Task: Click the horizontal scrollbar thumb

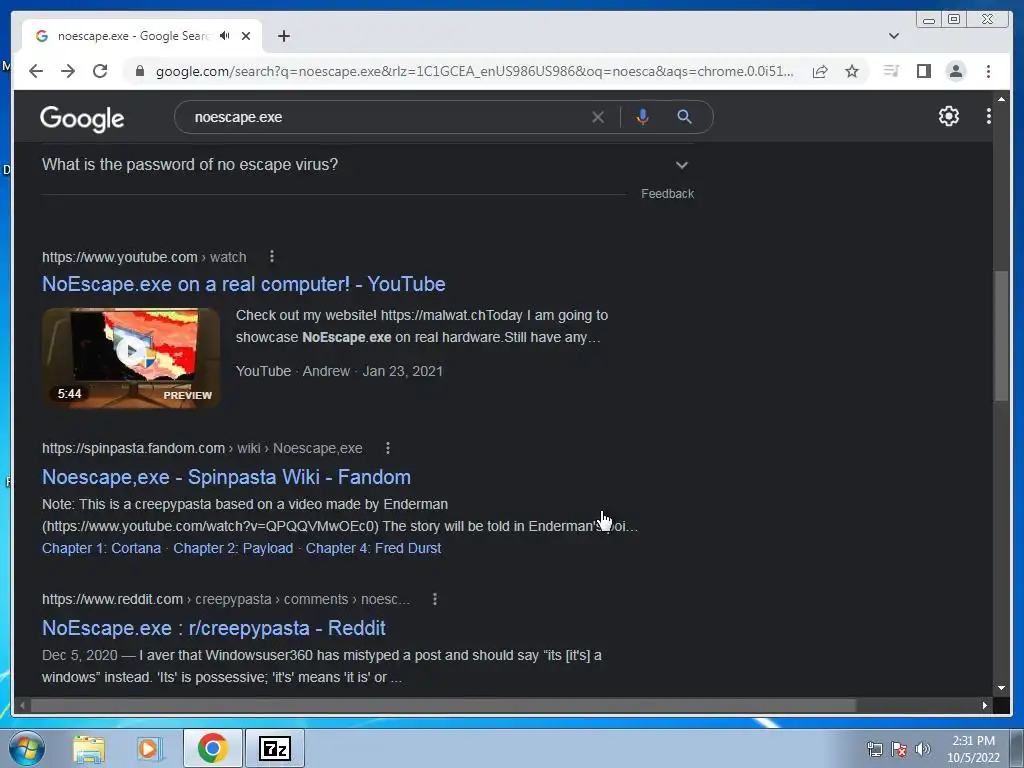Action: point(443,705)
